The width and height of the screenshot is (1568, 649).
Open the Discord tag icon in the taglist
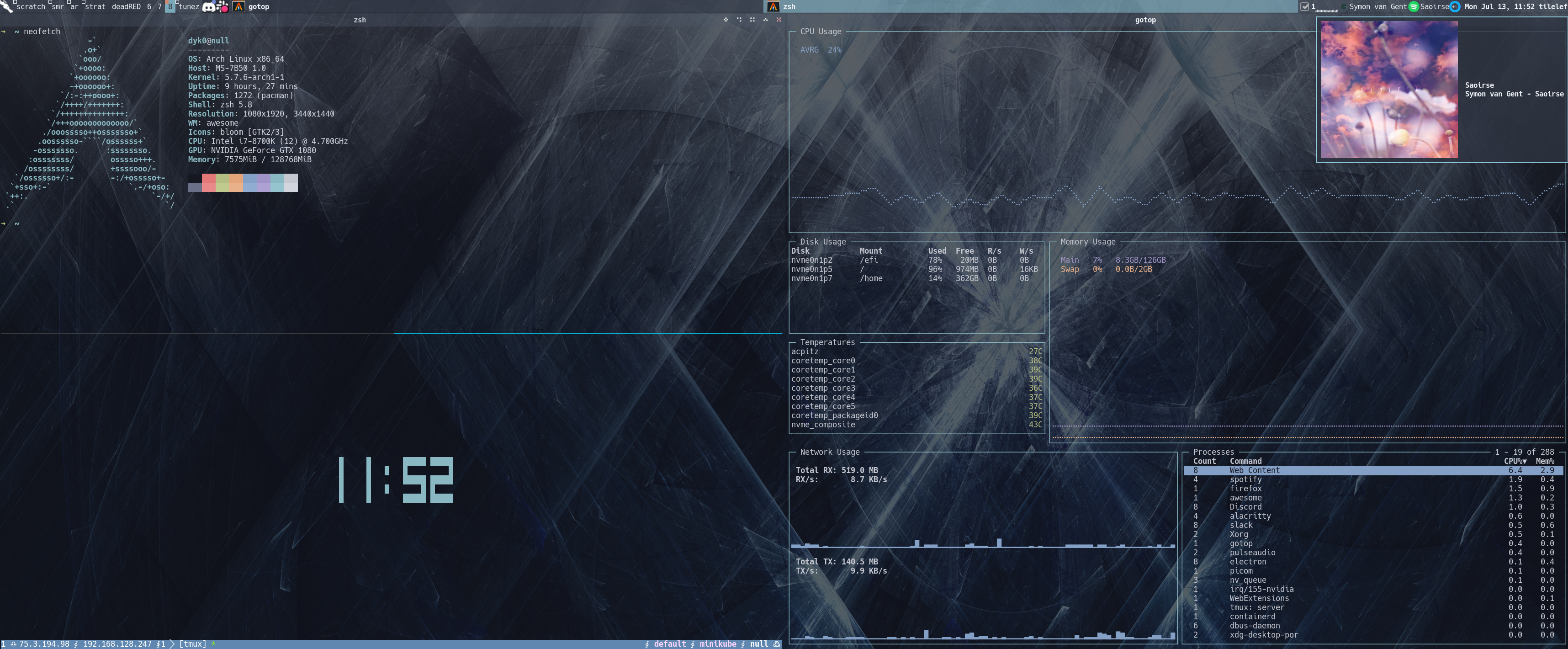click(x=208, y=7)
